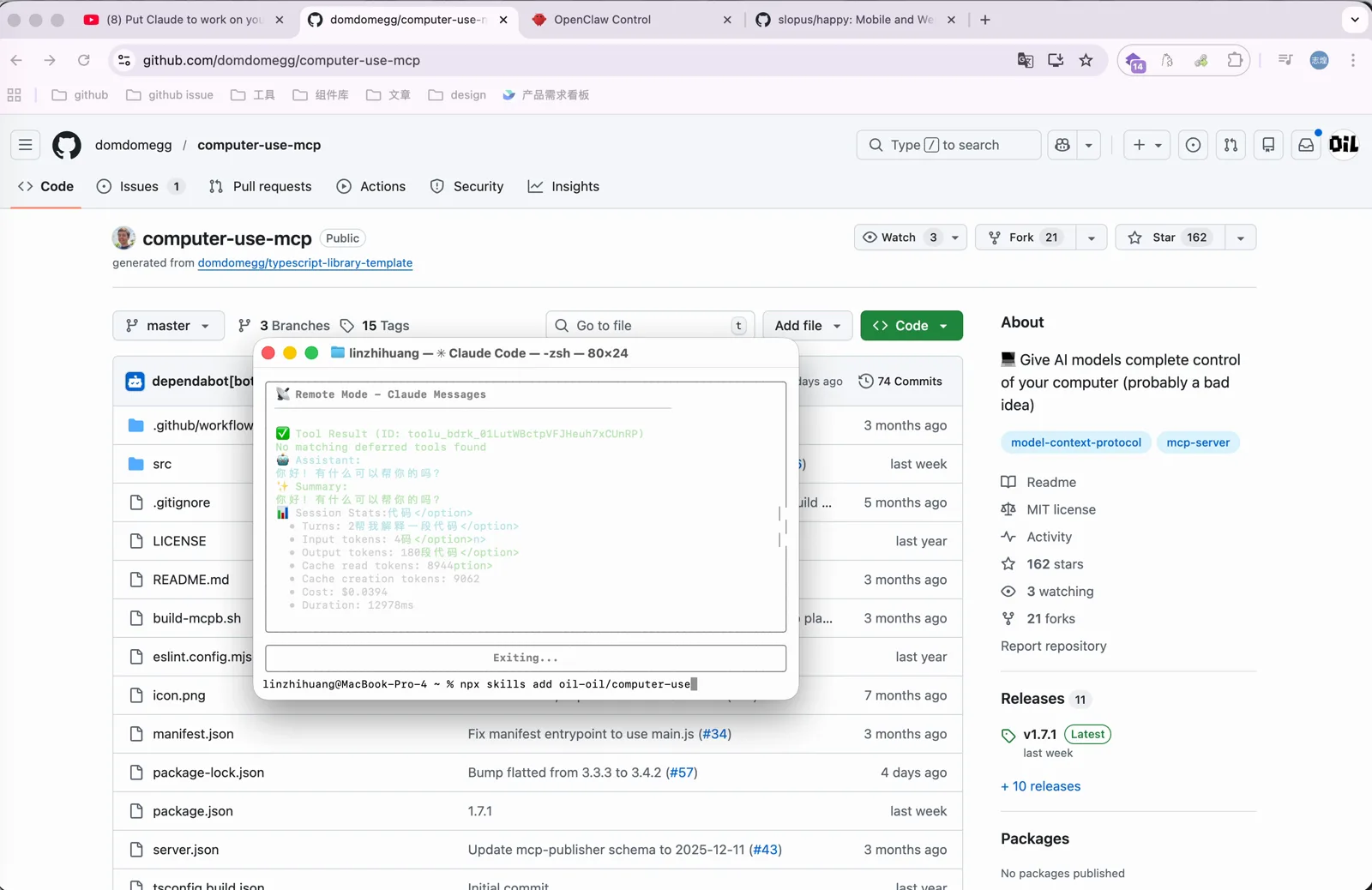
Task: Open the green Code clone dropdown
Action: tap(912, 326)
